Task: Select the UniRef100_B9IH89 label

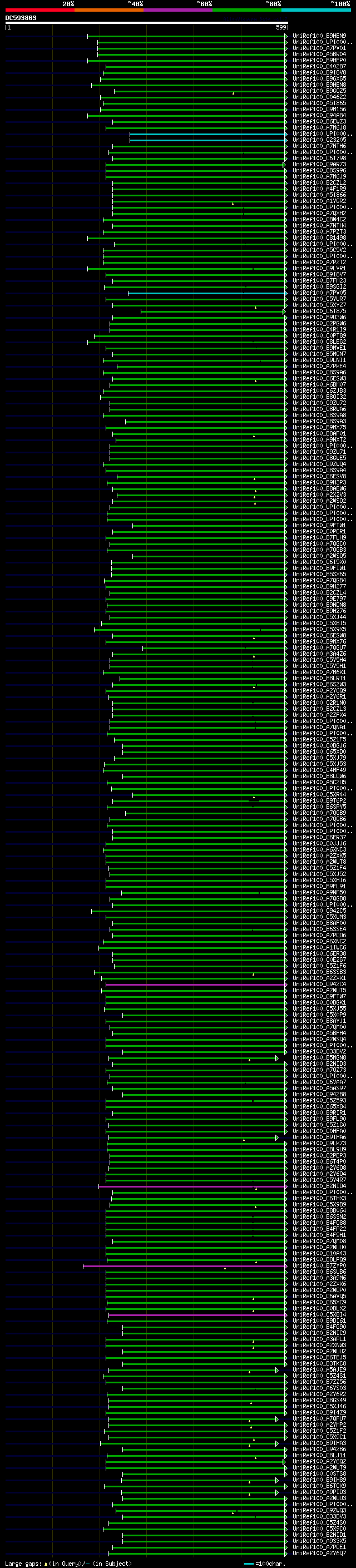Action: coord(319,1480)
